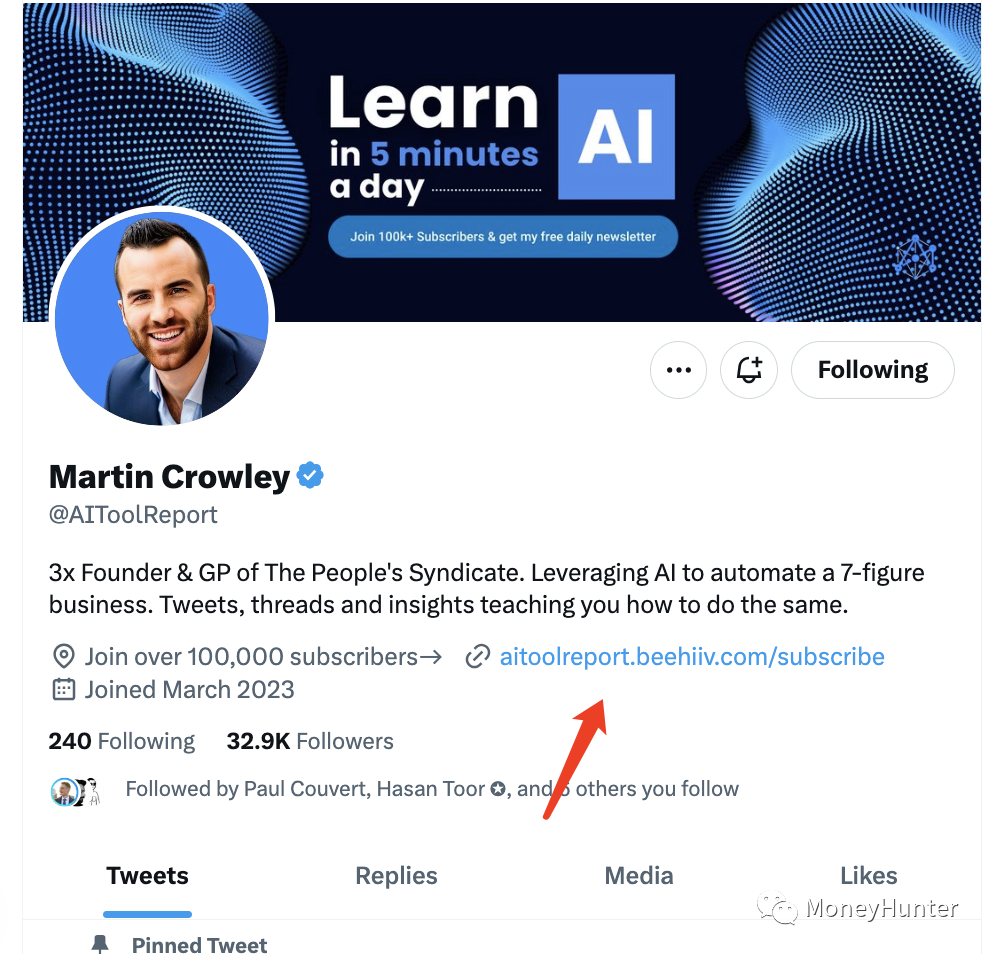Viewport: 990px width, 954px height.
Task: Click the blue verified checkmark badge
Action: tap(310, 475)
